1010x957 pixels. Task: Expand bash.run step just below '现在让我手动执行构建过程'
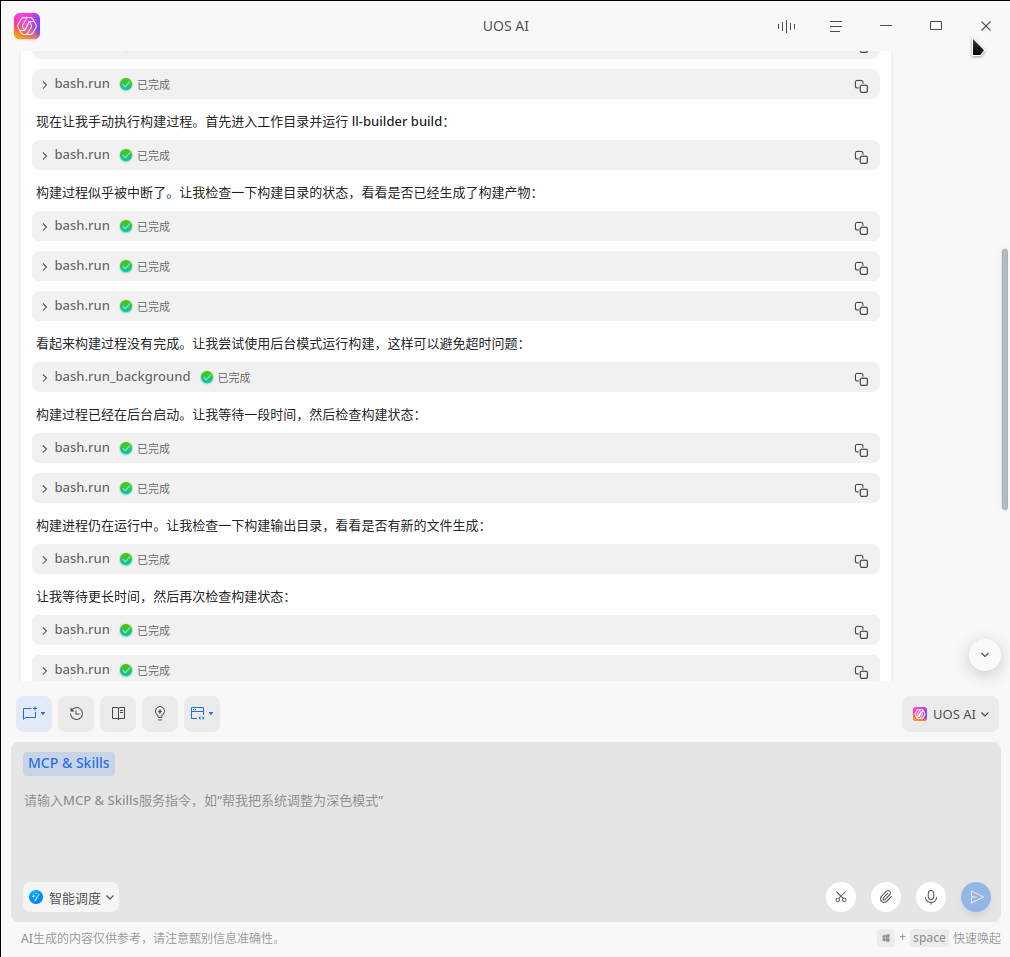click(x=44, y=156)
